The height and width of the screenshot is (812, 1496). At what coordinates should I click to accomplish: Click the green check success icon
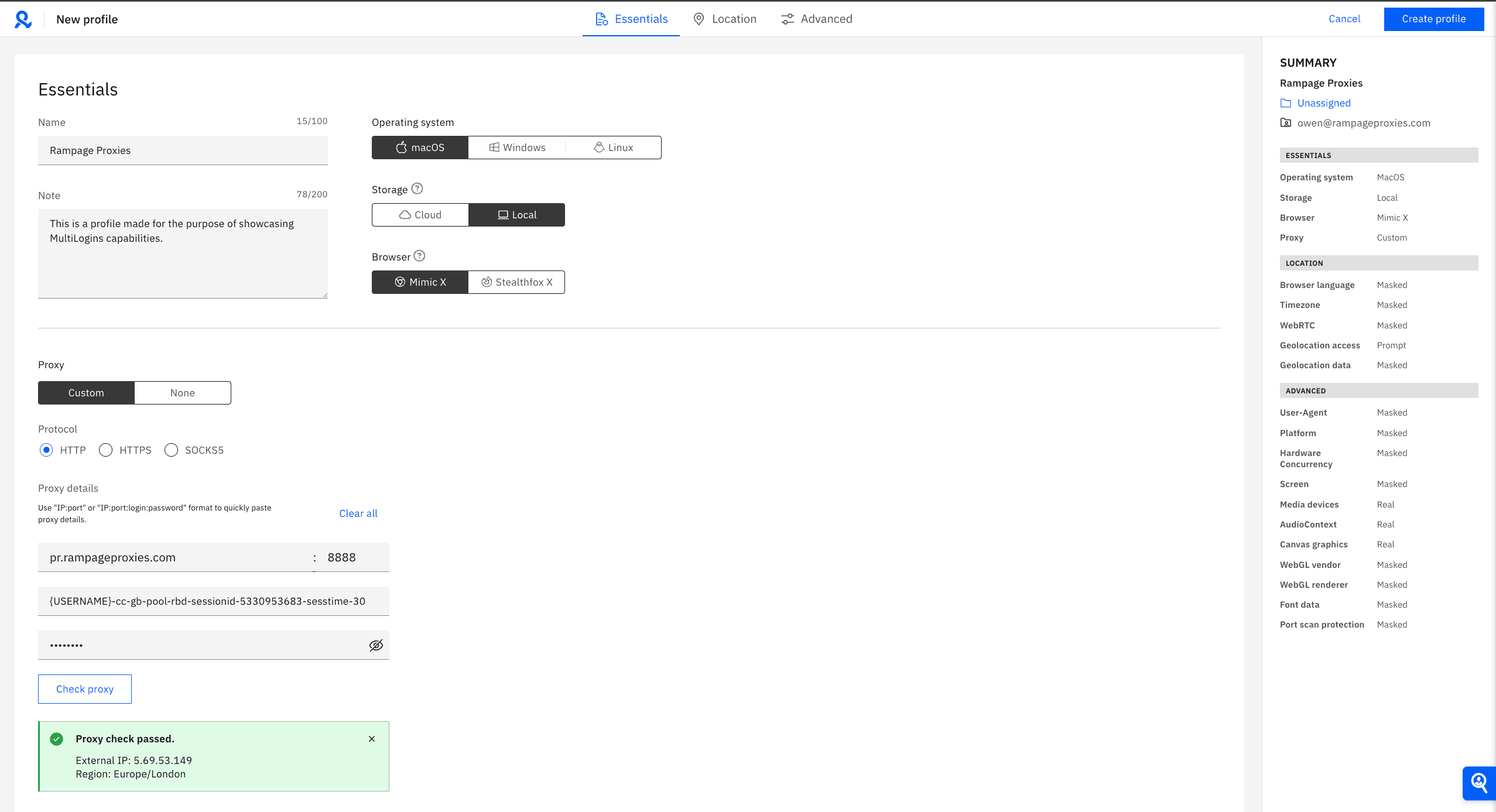point(57,739)
